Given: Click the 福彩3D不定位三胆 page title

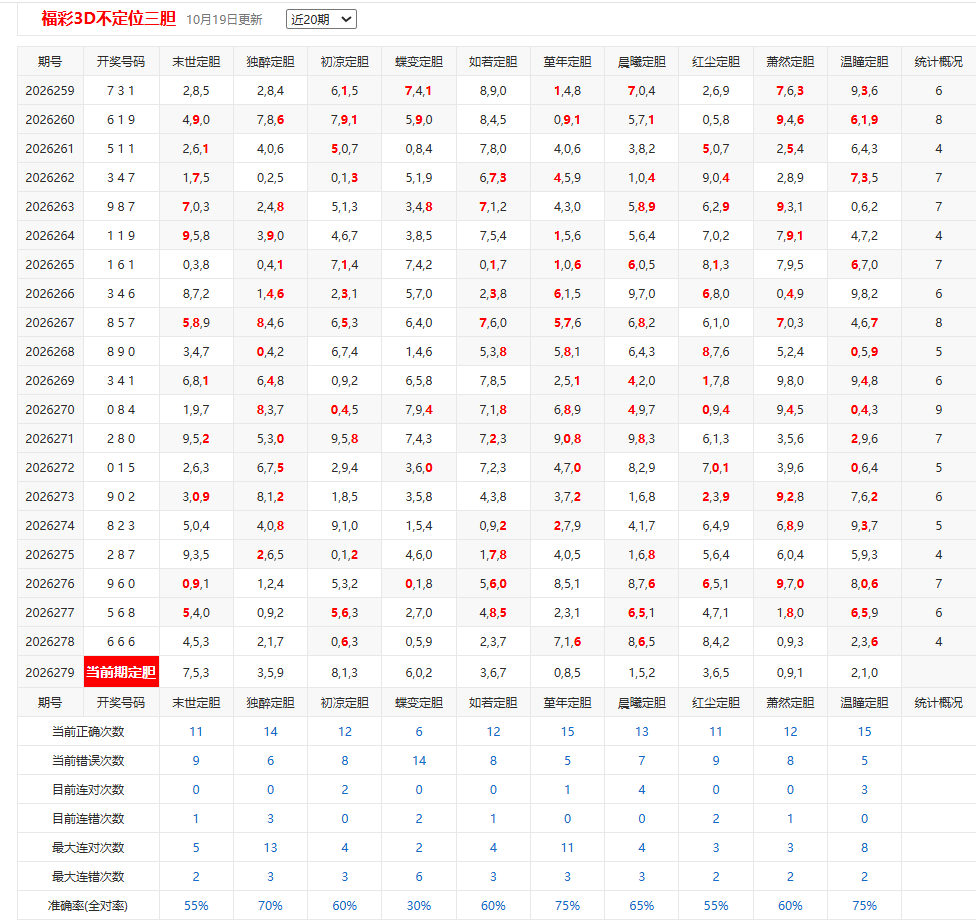Looking at the screenshot, I should [x=109, y=19].
